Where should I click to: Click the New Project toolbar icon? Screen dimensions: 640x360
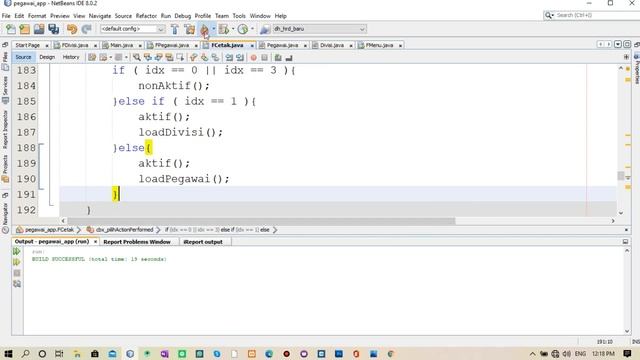24,29
